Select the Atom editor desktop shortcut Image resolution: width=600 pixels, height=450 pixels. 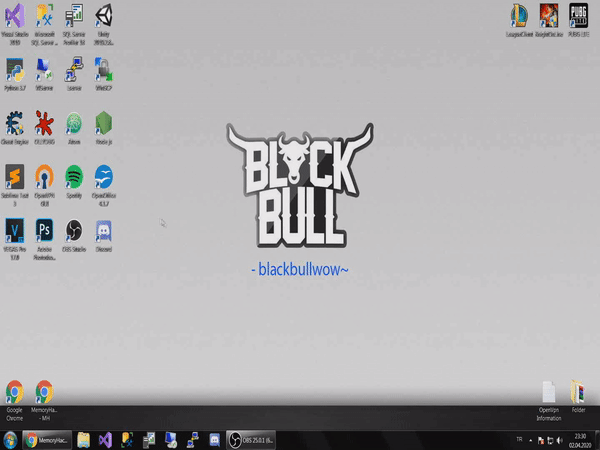click(x=74, y=128)
